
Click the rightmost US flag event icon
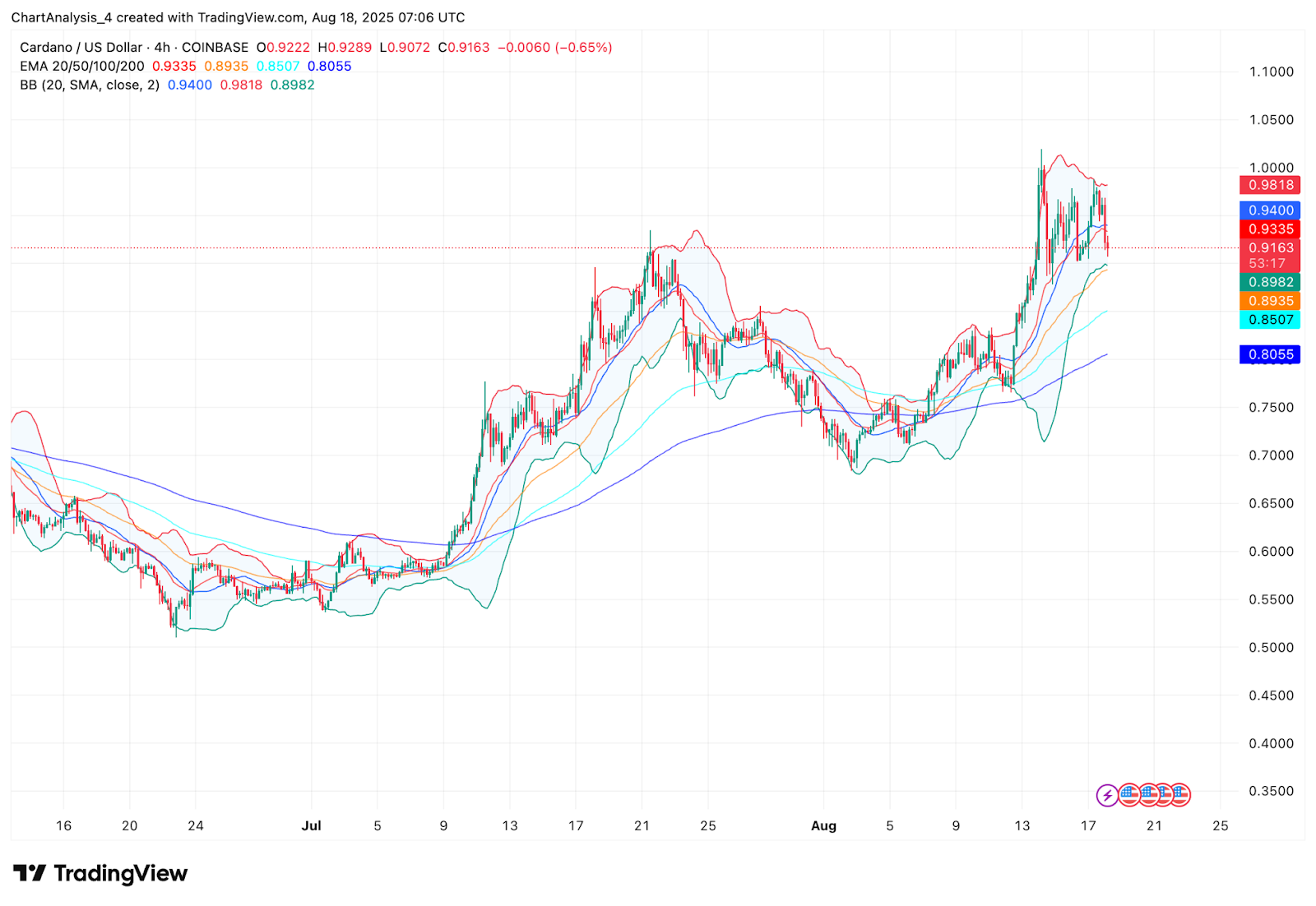(x=1180, y=795)
